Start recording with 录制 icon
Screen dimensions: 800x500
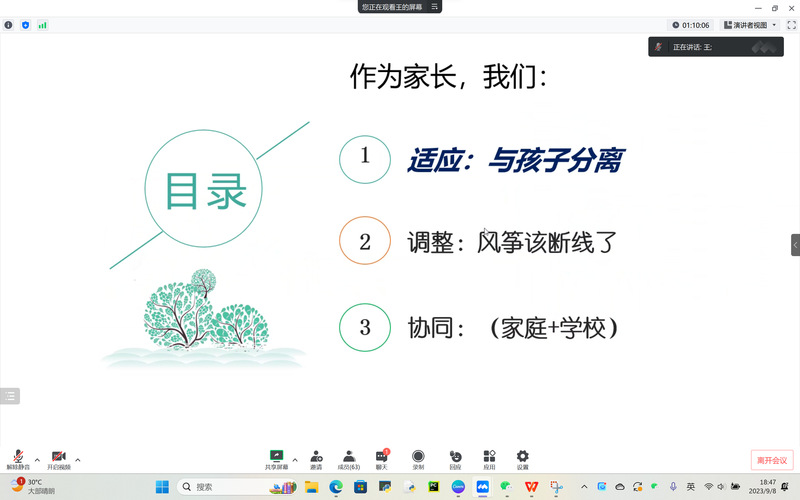coord(418,458)
